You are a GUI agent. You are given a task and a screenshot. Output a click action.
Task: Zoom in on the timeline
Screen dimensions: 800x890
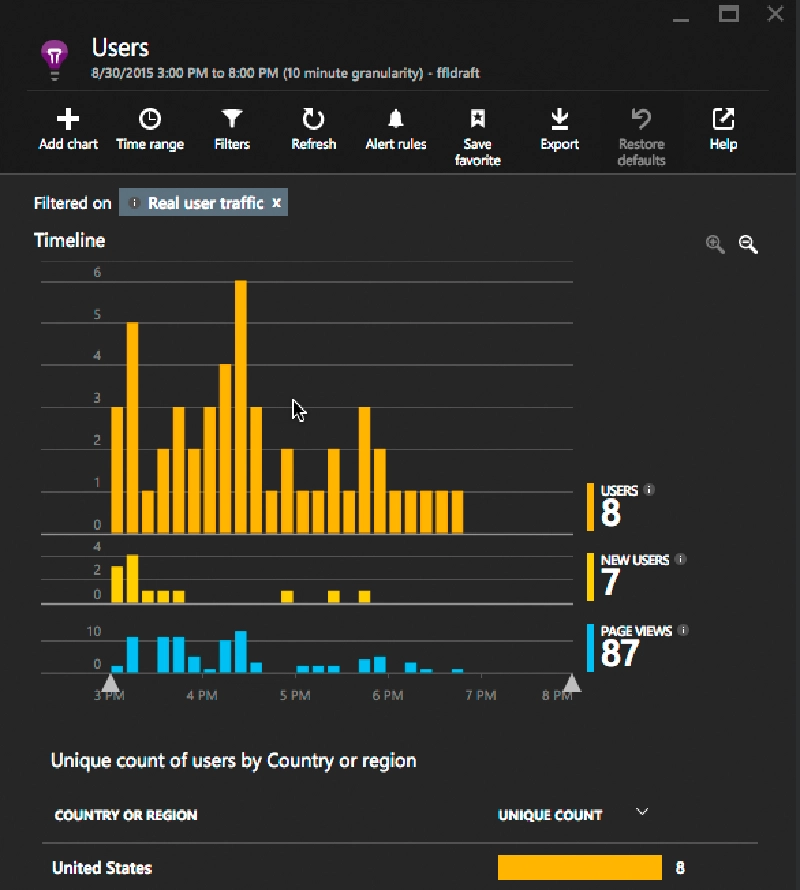click(x=715, y=244)
